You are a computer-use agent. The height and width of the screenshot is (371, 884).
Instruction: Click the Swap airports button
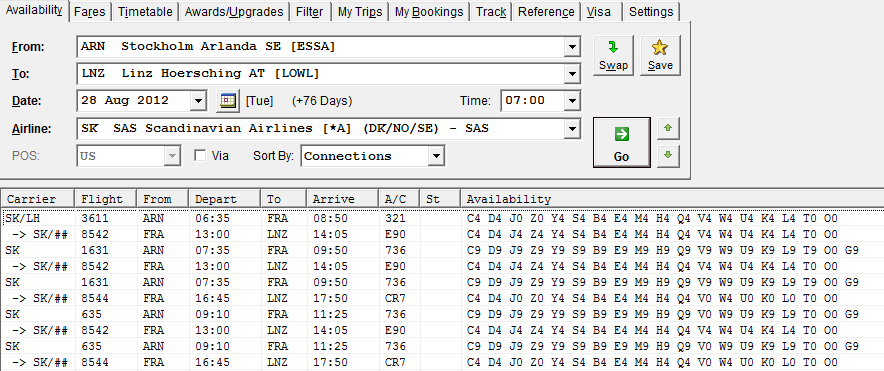[613, 55]
